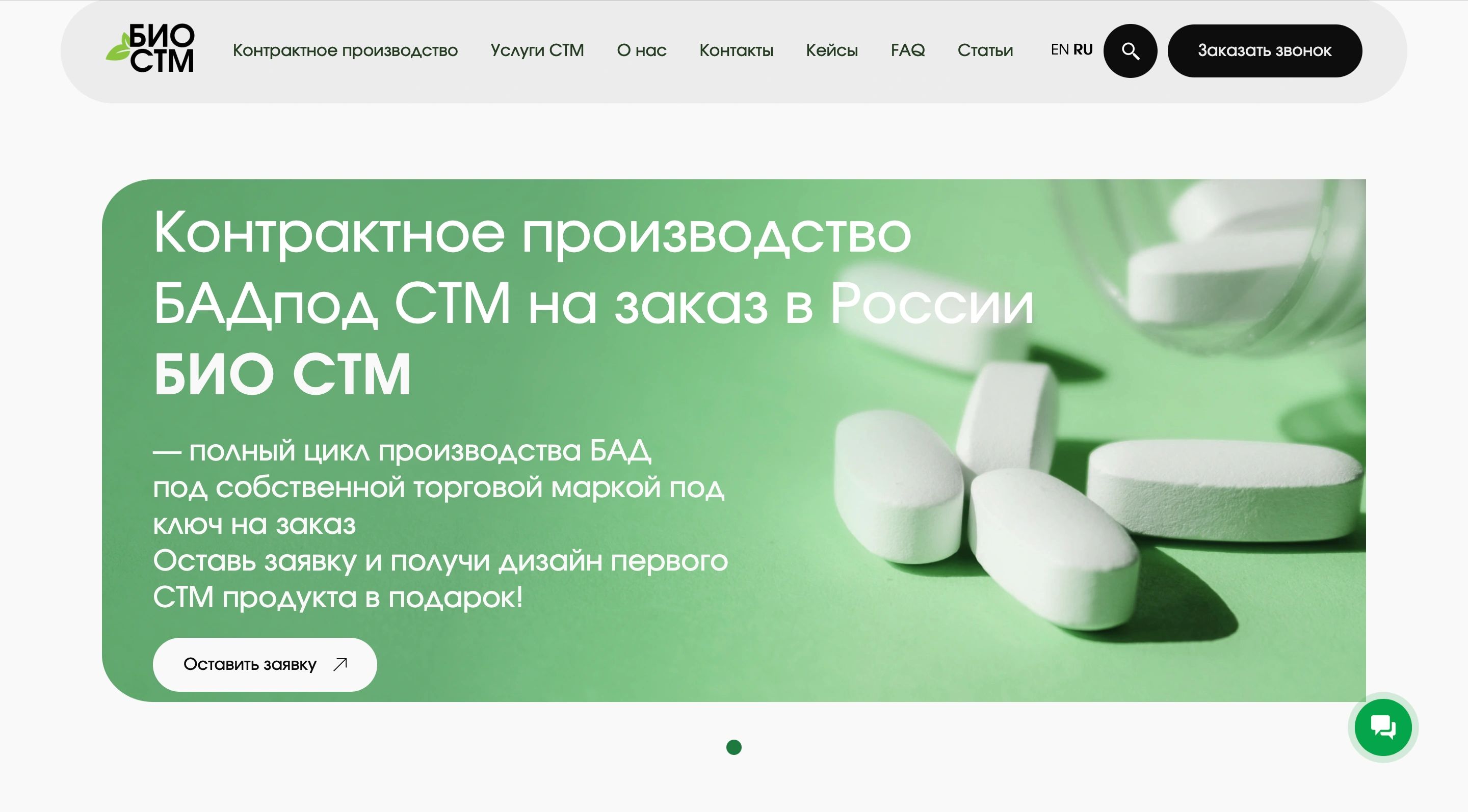Open the search magnifier icon
The width and height of the screenshot is (1468, 812).
click(1130, 50)
